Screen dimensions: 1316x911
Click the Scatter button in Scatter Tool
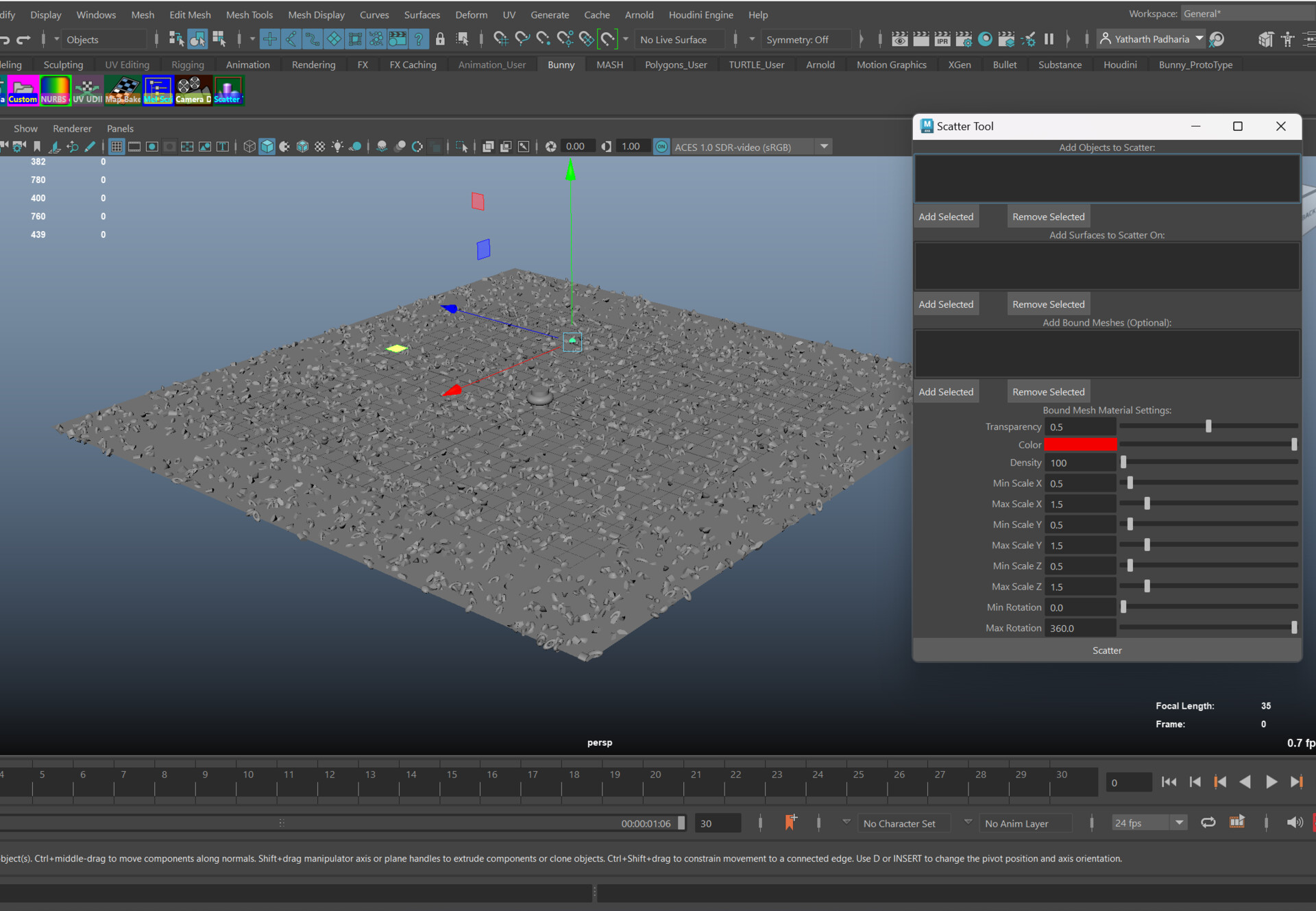point(1106,650)
